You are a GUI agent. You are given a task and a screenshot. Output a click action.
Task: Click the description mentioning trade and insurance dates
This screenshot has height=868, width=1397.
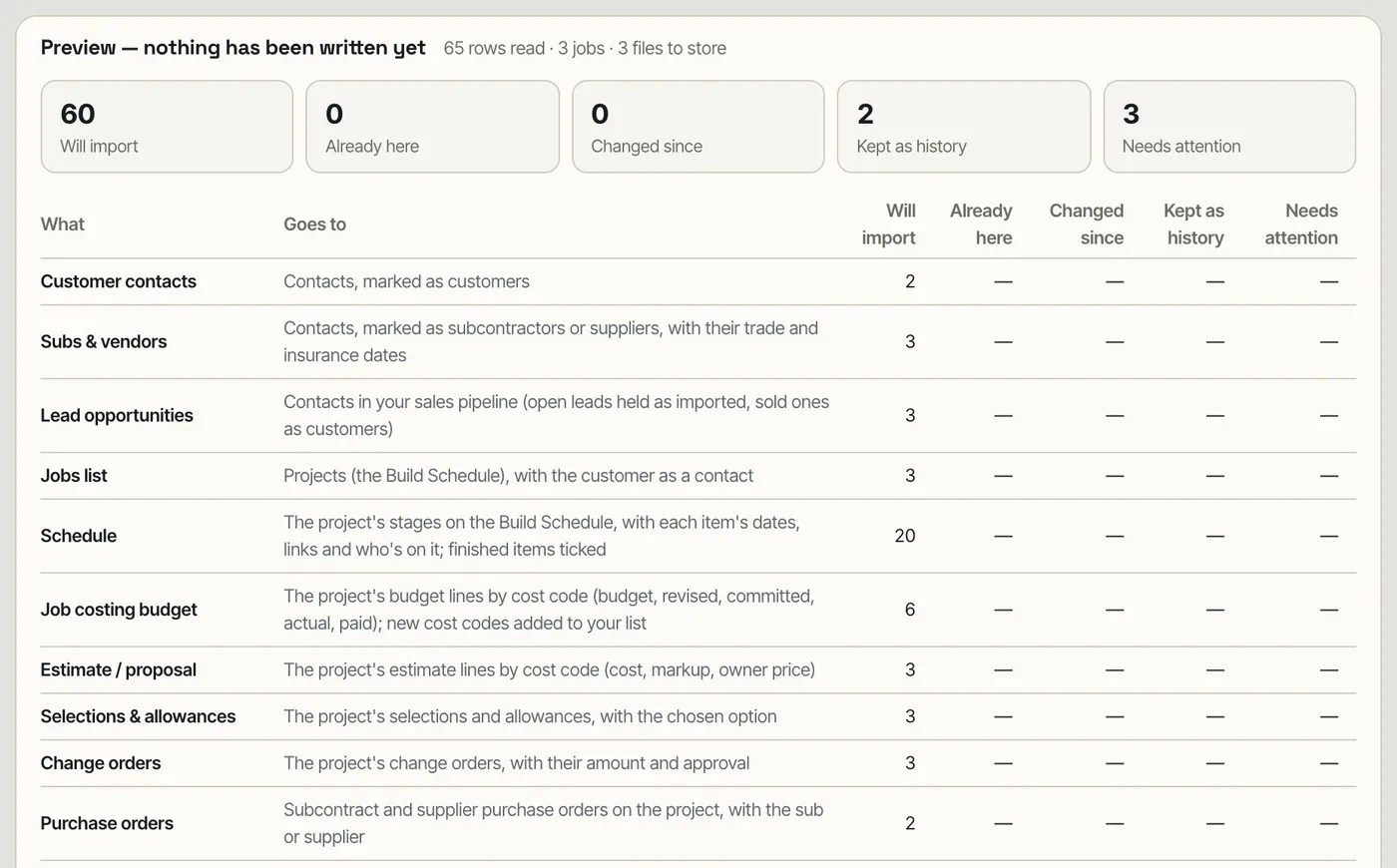pyautogui.click(x=551, y=341)
